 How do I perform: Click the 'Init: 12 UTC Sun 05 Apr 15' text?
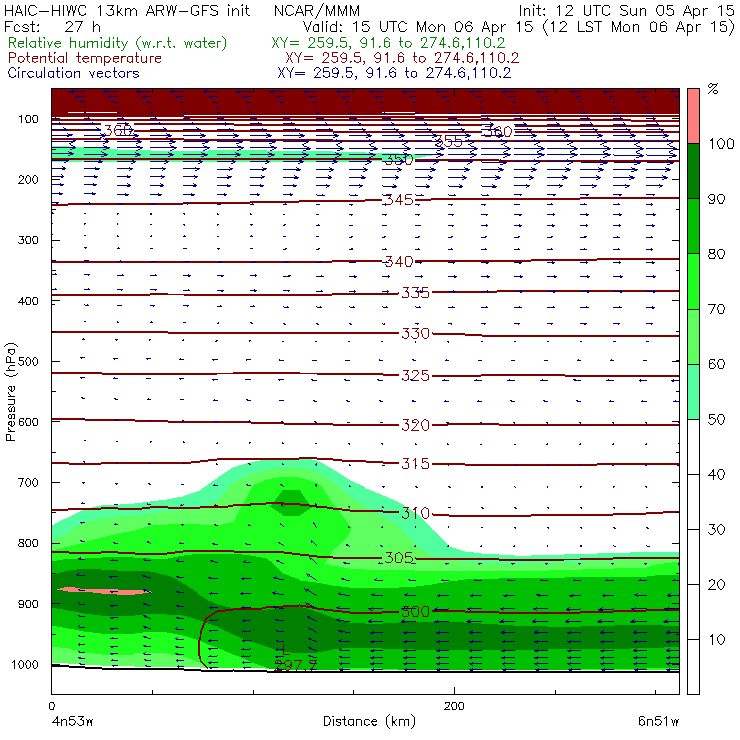pos(626,10)
